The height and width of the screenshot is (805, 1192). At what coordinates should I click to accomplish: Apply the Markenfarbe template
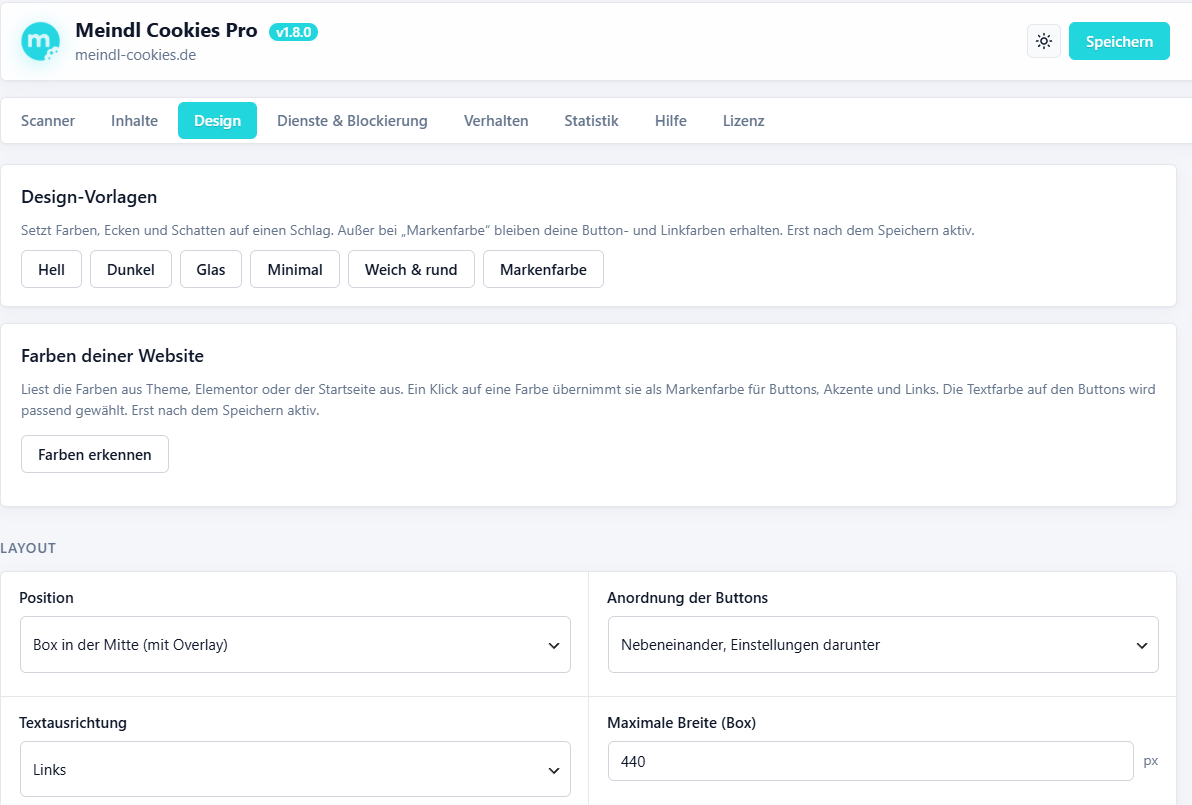[x=544, y=269]
